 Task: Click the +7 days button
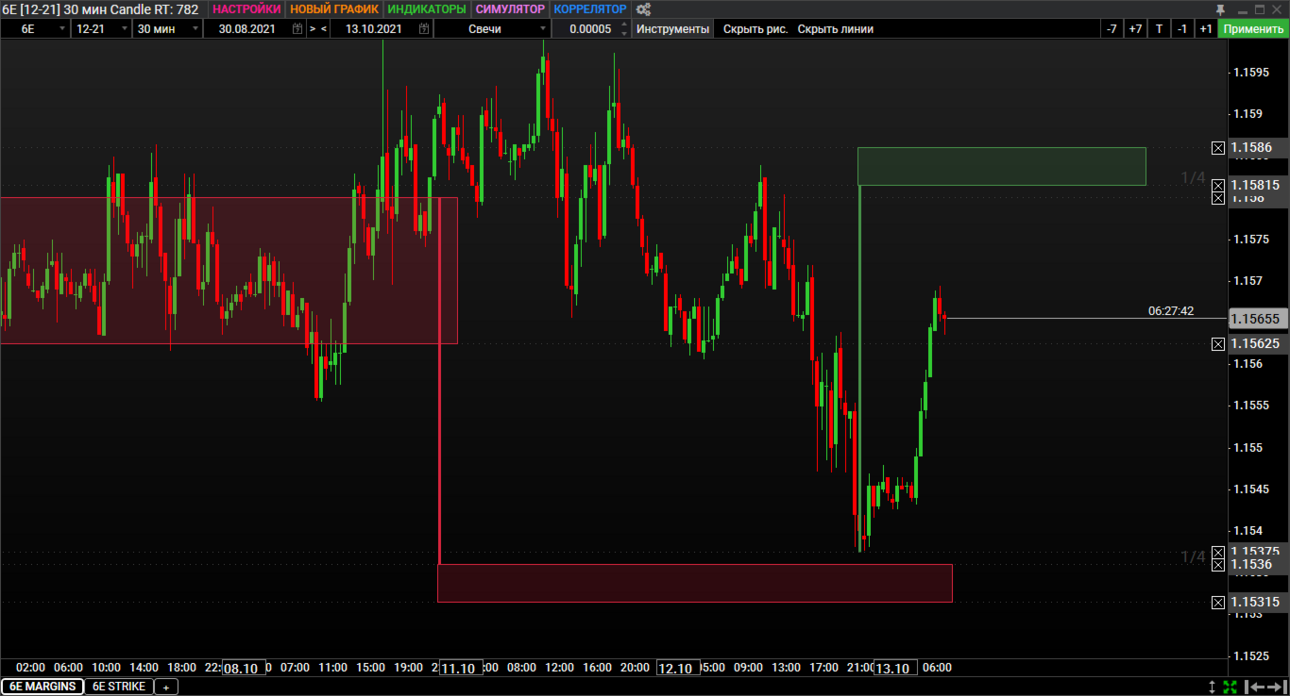1135,29
